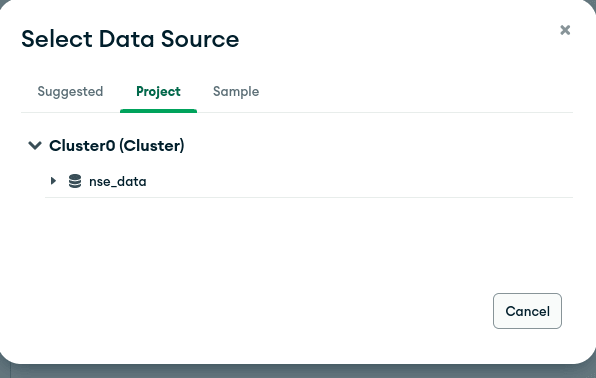Switch to the Suggested tab

[x=70, y=92]
